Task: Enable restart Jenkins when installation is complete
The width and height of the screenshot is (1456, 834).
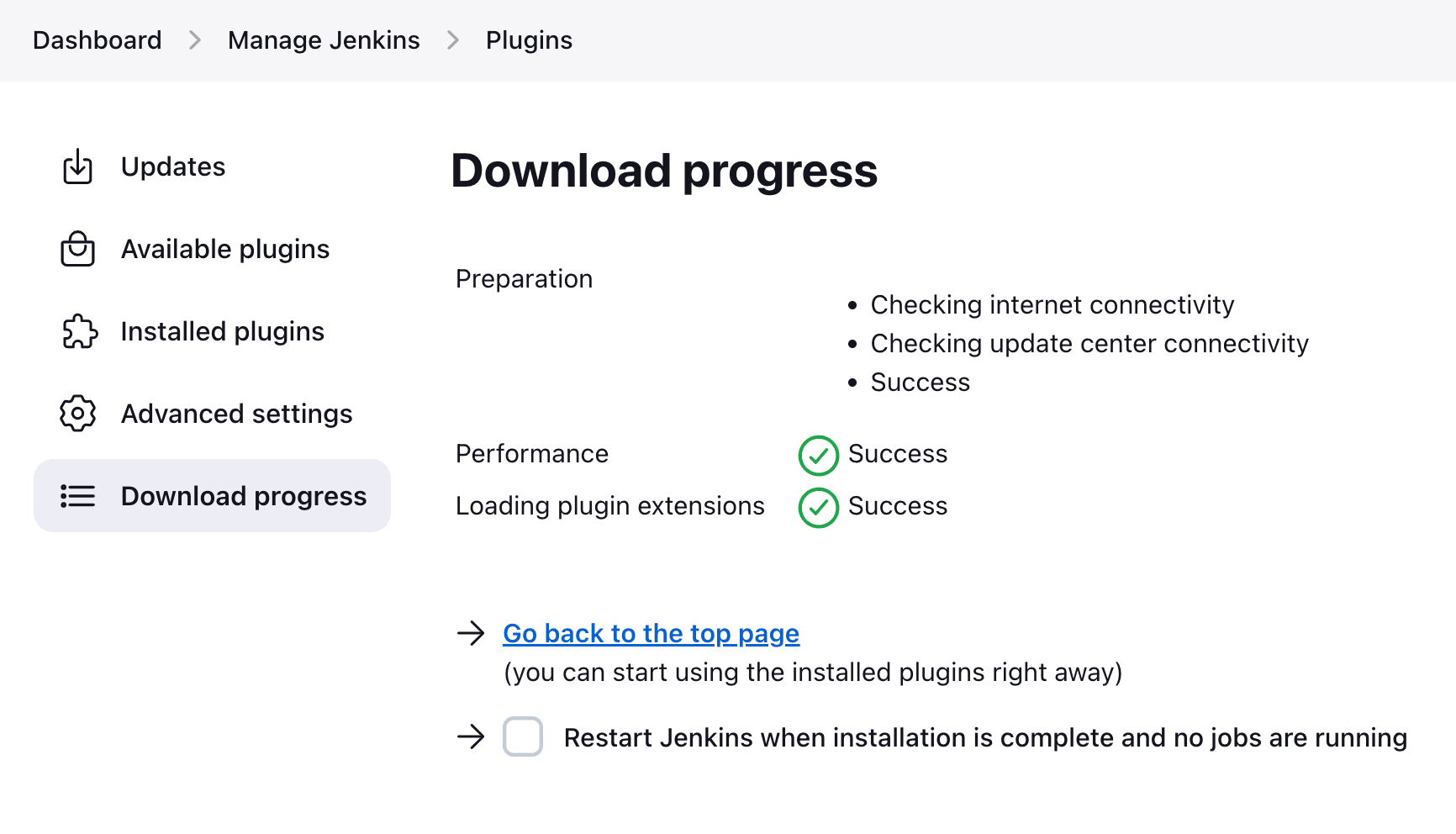Action: pyautogui.click(x=522, y=736)
